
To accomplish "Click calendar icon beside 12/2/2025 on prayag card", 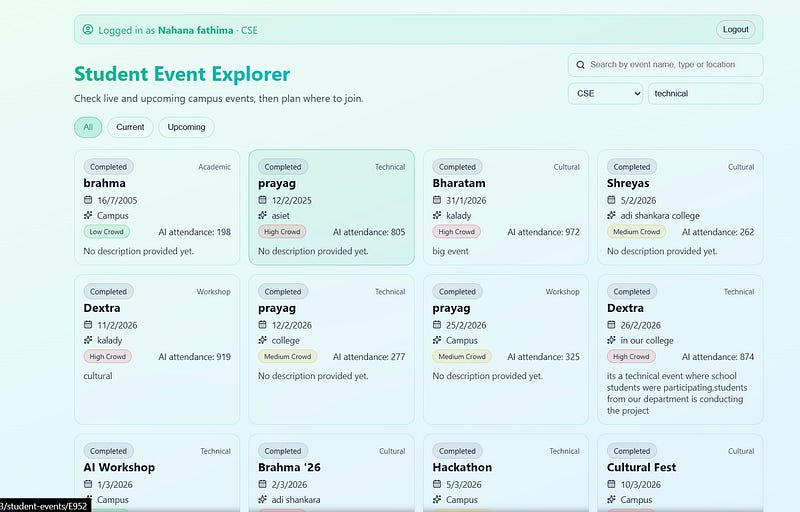I will pyautogui.click(x=262, y=200).
